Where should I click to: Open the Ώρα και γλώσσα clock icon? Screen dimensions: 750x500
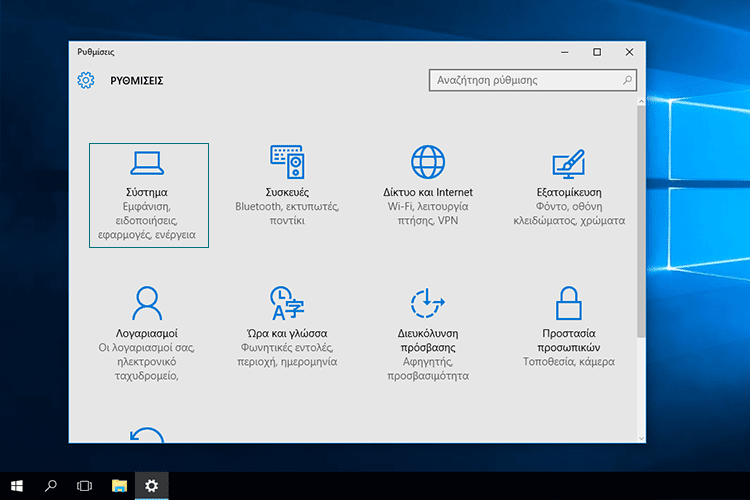[x=287, y=303]
